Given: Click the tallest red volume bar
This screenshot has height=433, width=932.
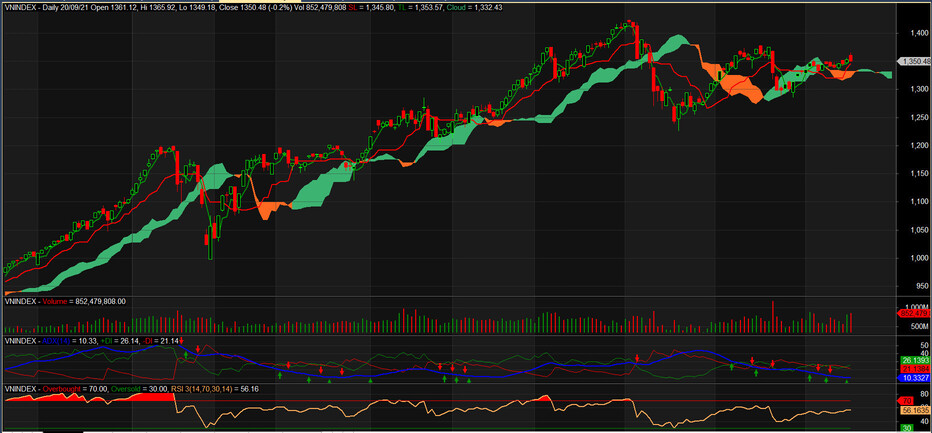Looking at the screenshot, I should tap(773, 317).
